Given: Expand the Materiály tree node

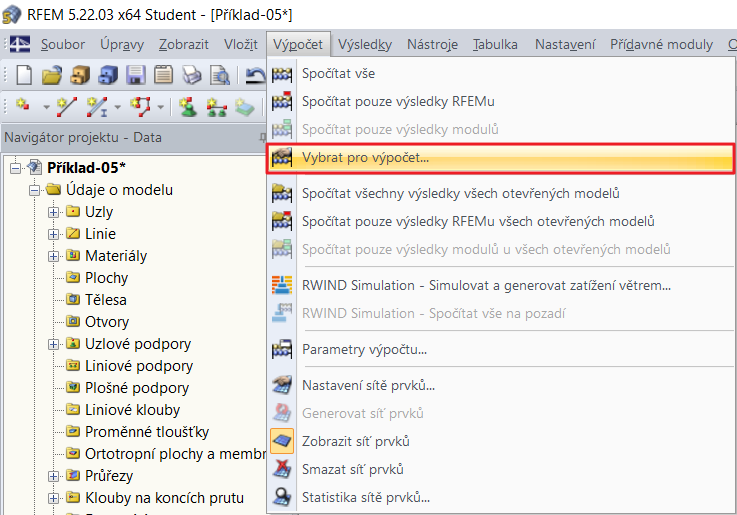Looking at the screenshot, I should coord(54,256).
